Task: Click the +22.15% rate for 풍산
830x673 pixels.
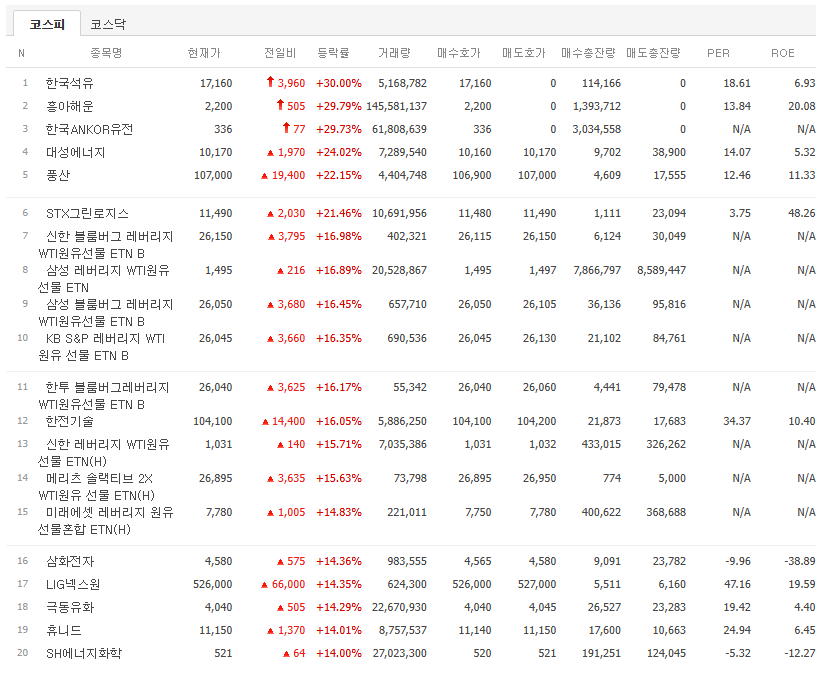Action: click(339, 175)
